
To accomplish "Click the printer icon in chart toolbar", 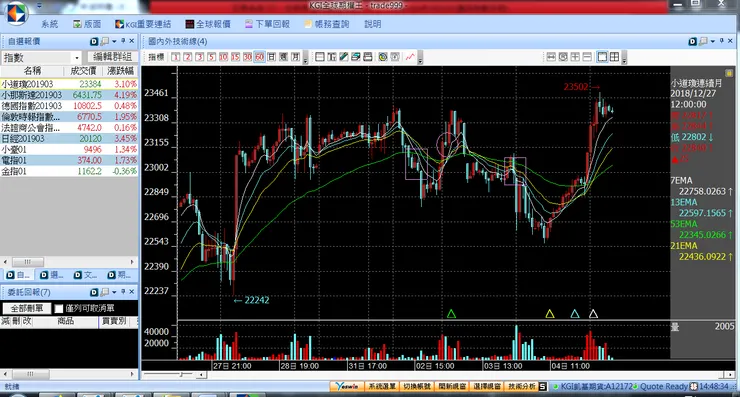I will pyautogui.click(x=368, y=57).
